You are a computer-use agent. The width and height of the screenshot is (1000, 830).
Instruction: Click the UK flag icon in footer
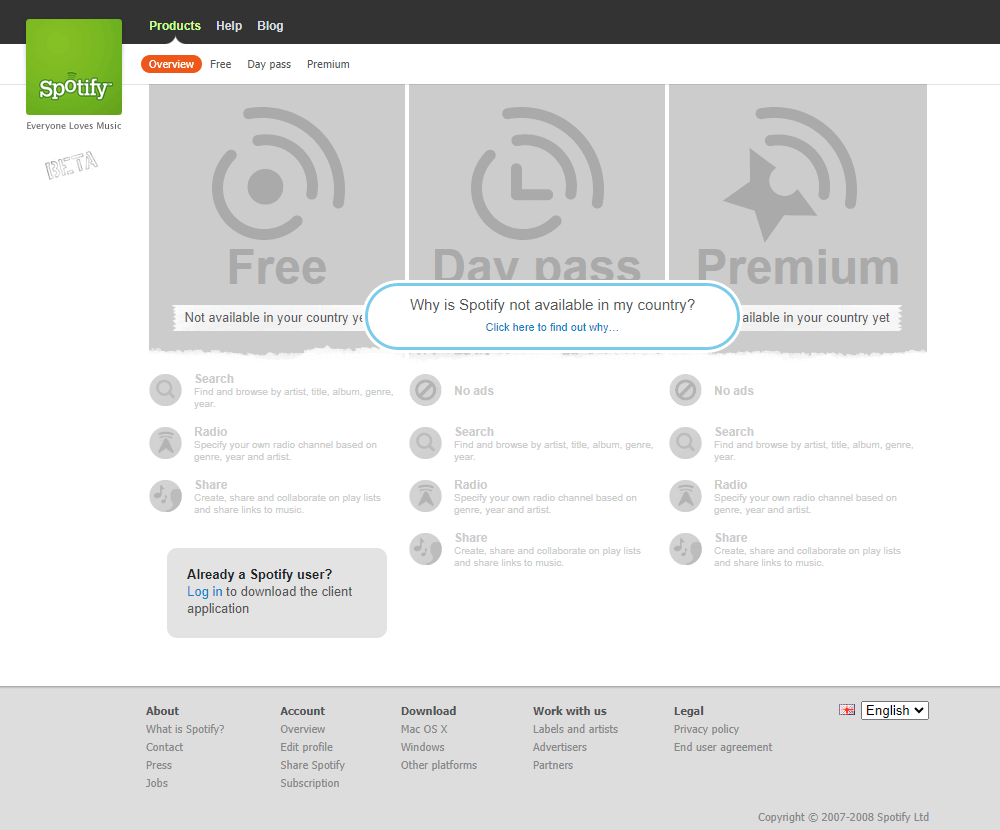[x=847, y=710]
